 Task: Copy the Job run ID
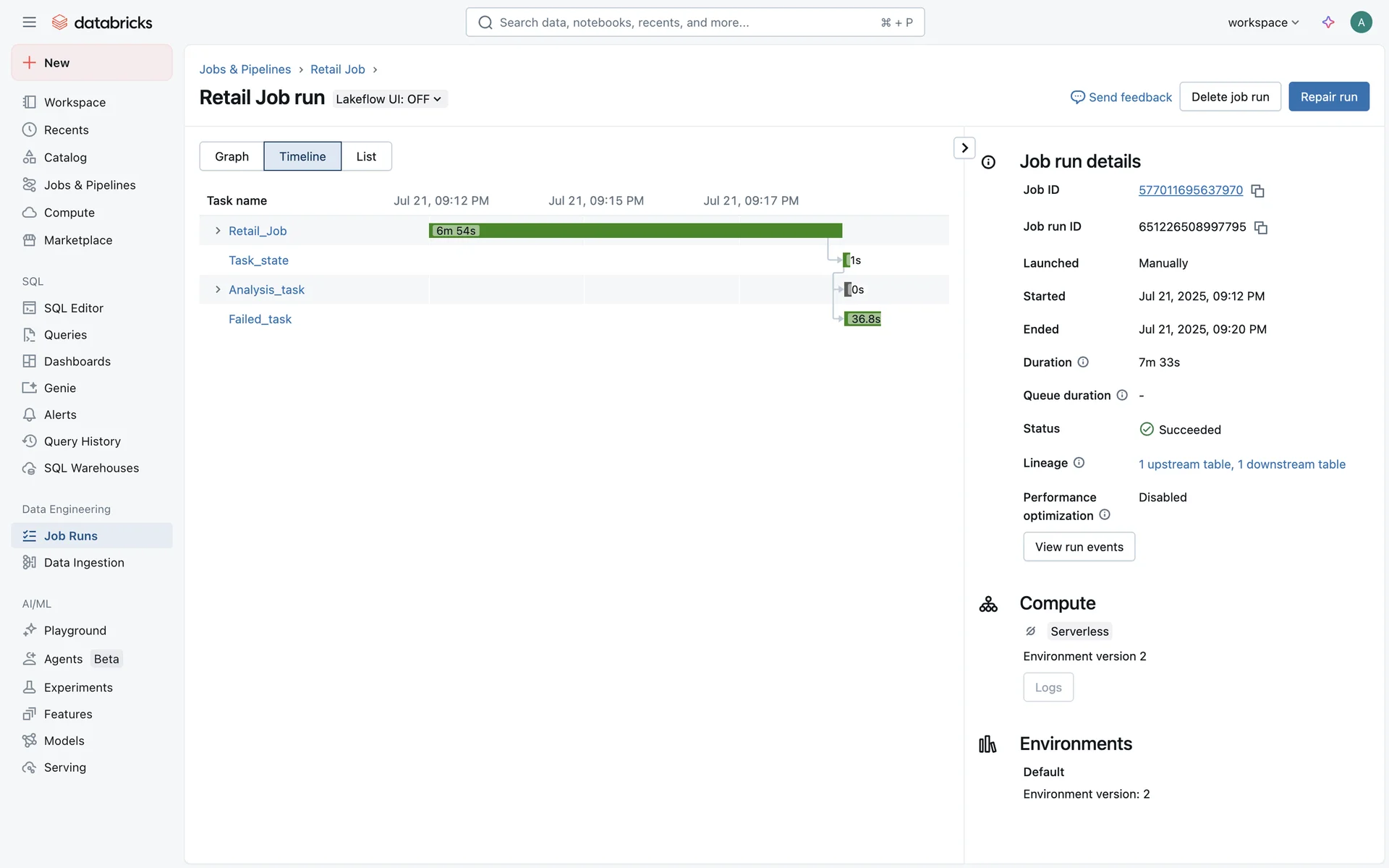1261,228
